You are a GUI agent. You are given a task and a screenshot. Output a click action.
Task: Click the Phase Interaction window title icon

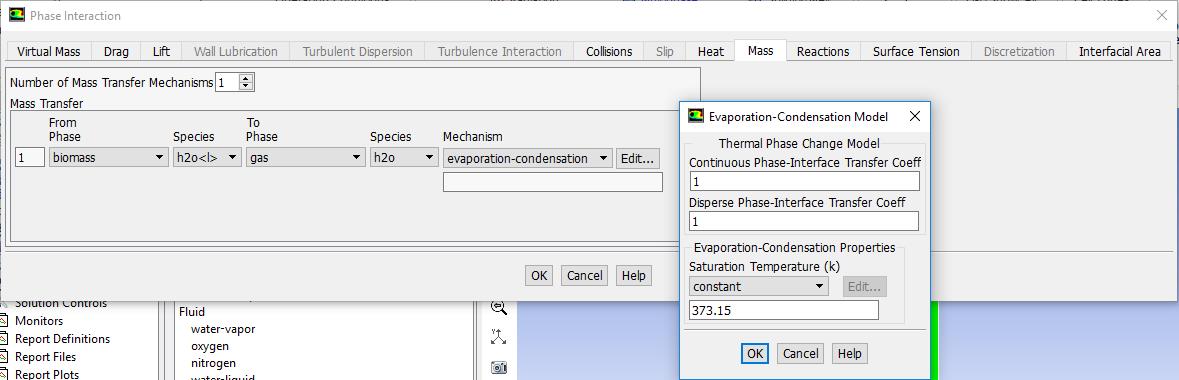point(17,15)
